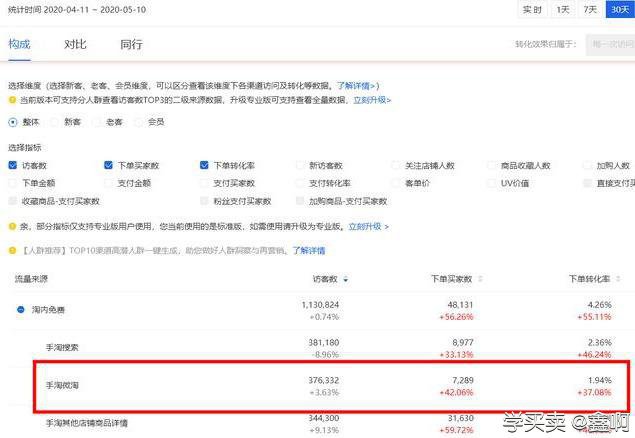Viewport: 635px width, 438px height.
Task: Switch to the 构成 tab
Action: 19,44
